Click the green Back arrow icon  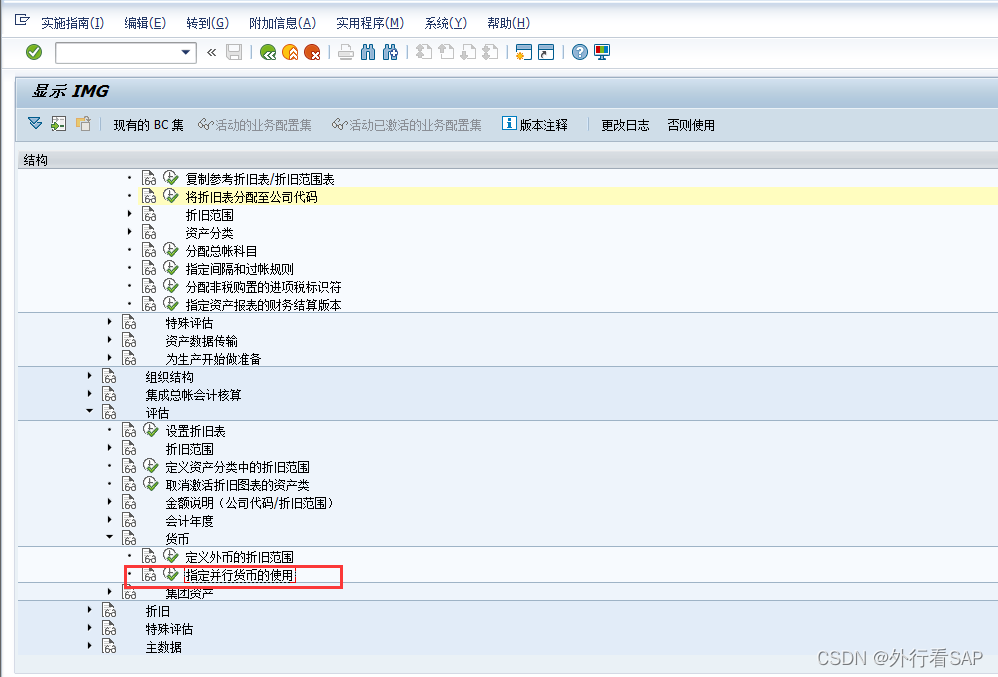(267, 53)
